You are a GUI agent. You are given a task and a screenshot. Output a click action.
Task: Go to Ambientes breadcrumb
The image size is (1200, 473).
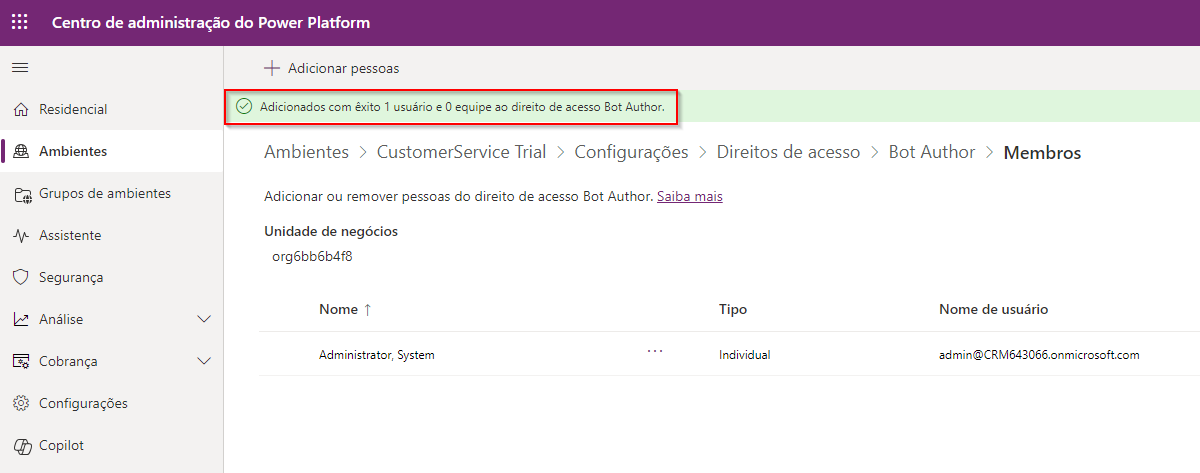coord(307,153)
